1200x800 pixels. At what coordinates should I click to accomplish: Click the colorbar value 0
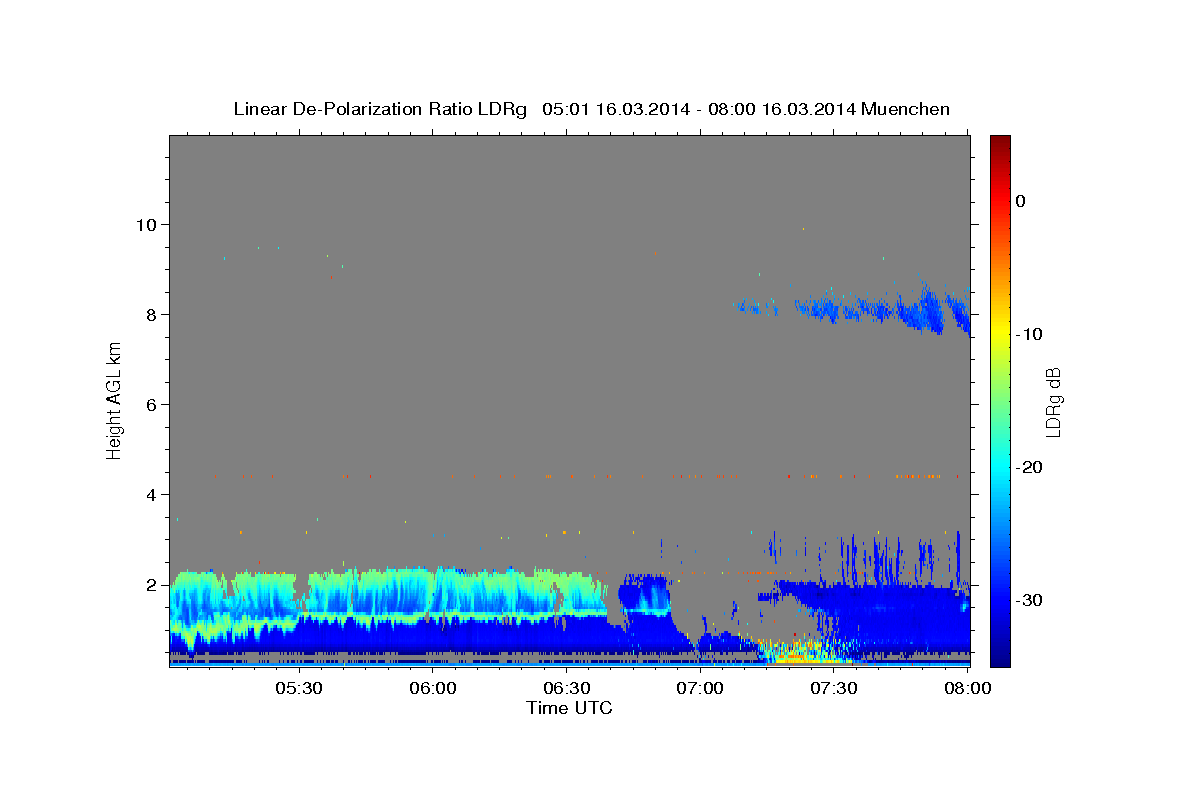pyautogui.click(x=1020, y=201)
